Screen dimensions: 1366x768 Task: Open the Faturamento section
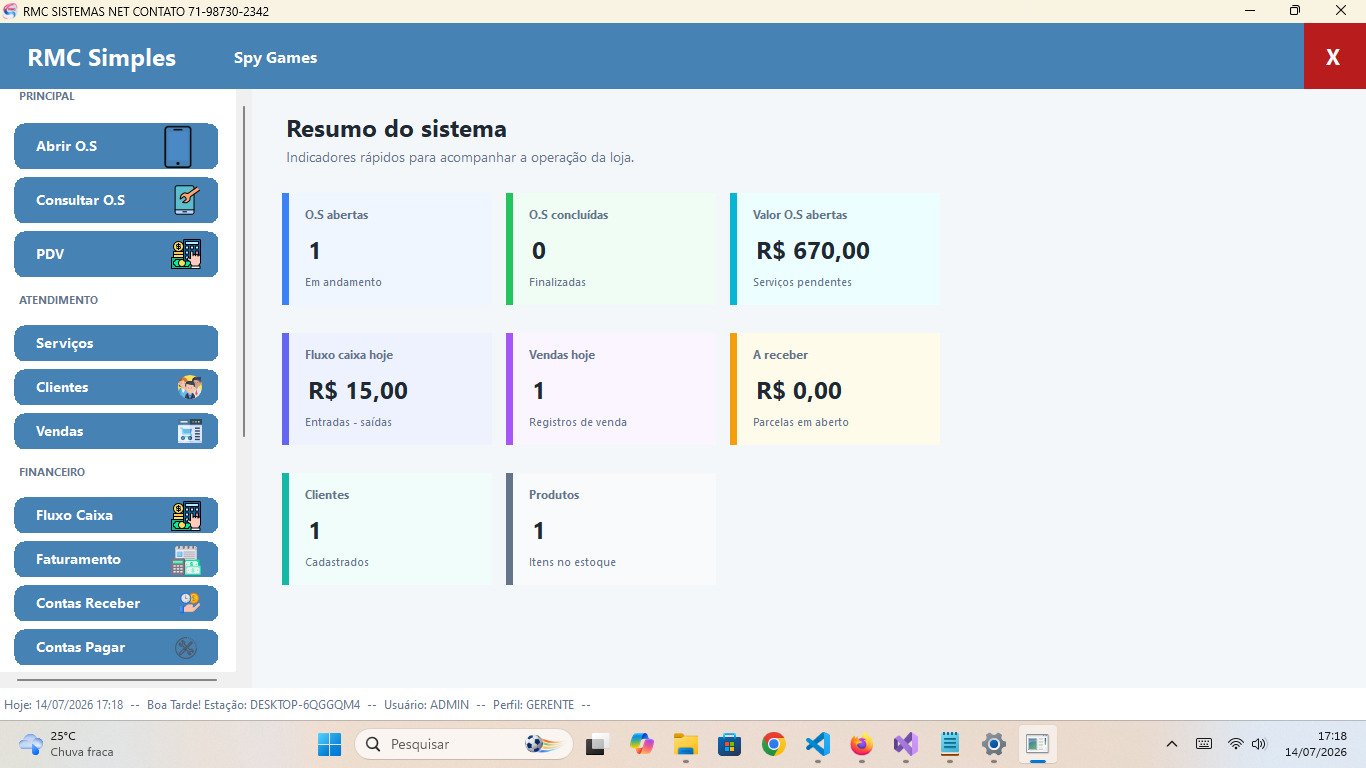pos(116,559)
